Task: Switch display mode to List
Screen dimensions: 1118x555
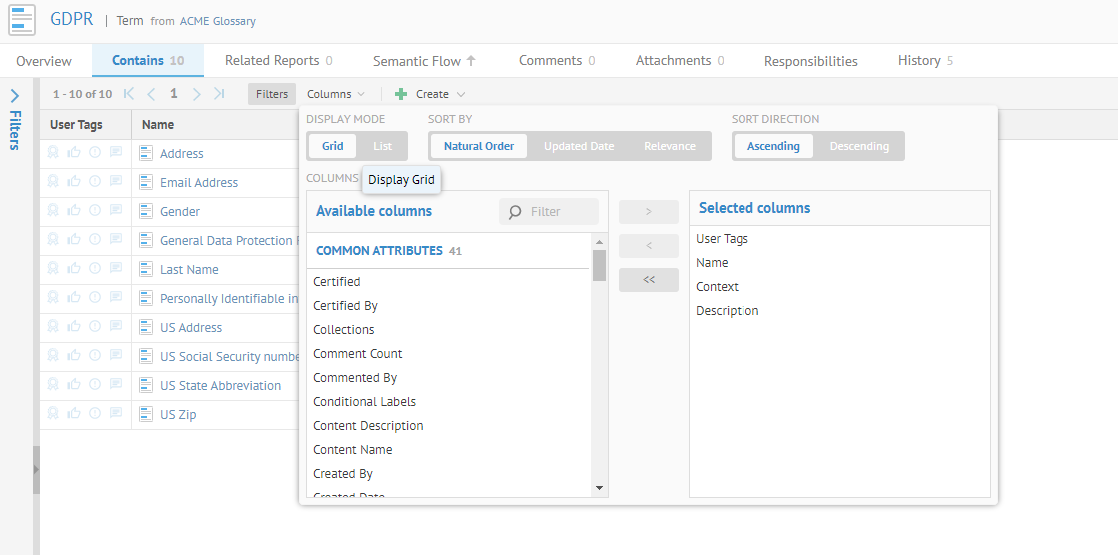Action: click(383, 146)
